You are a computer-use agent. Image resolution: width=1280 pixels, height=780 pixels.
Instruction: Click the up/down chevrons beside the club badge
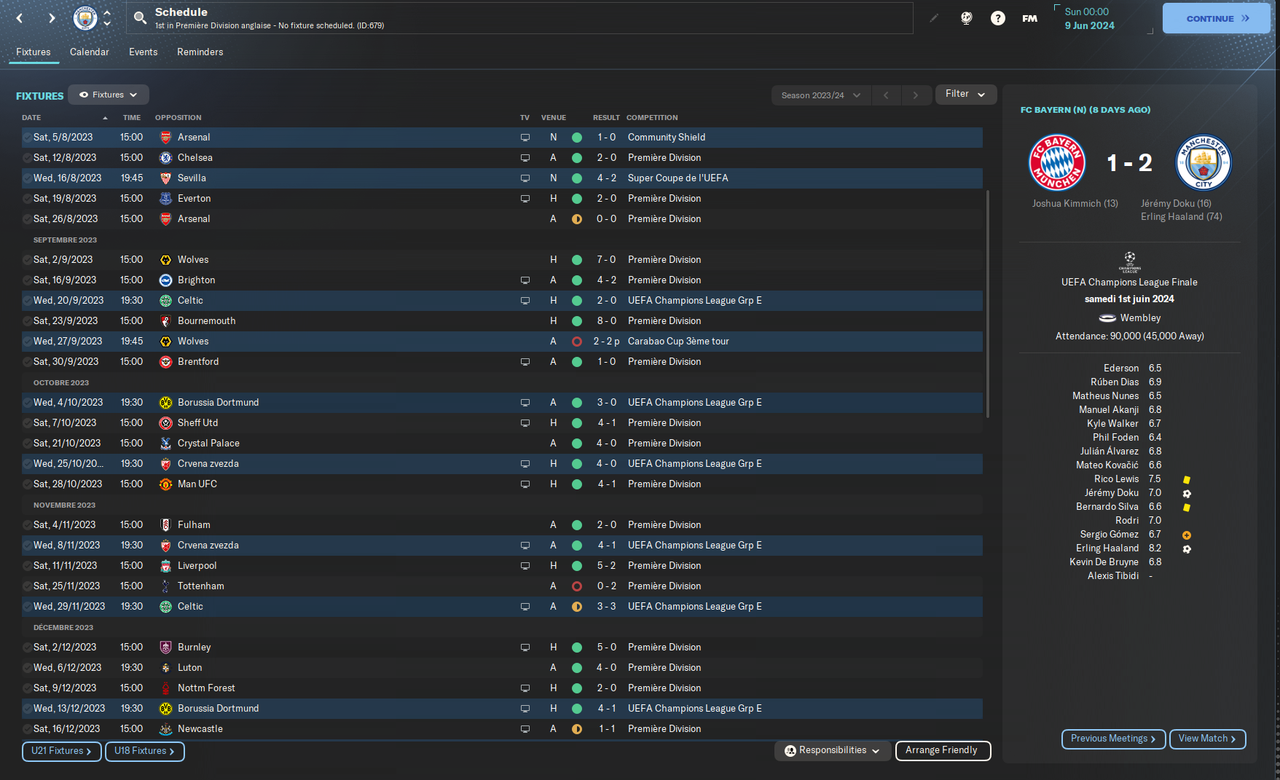click(x=107, y=18)
